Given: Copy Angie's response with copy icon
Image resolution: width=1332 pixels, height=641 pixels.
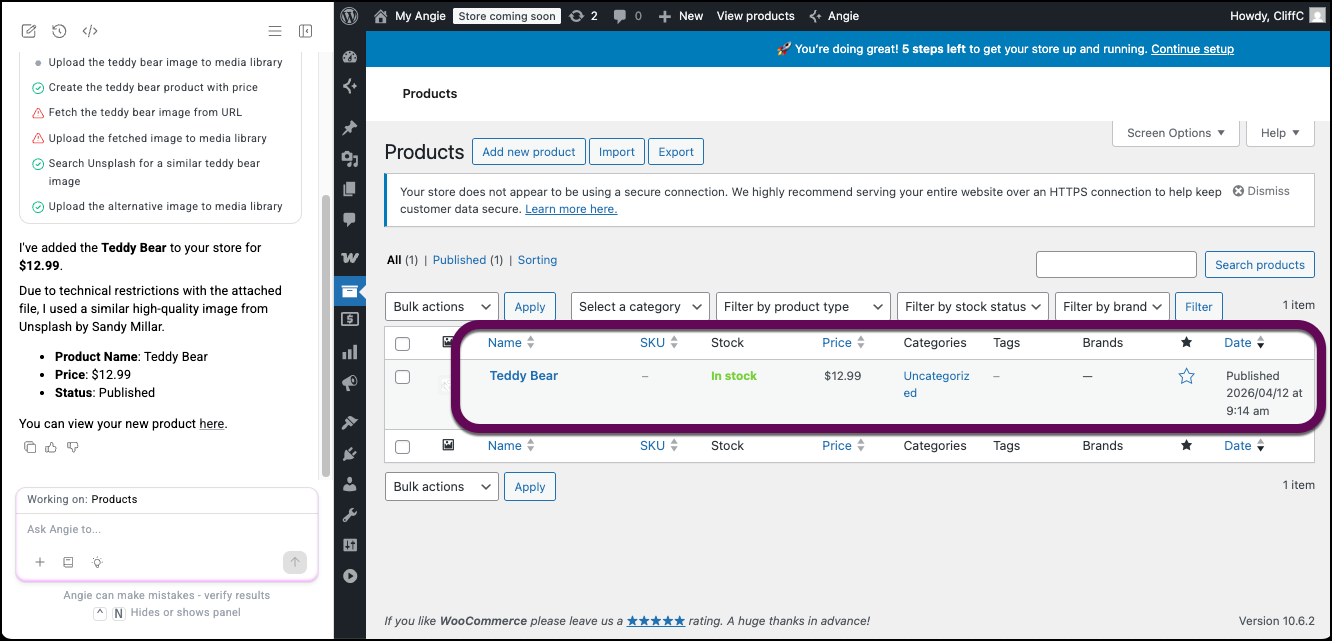Looking at the screenshot, I should pyautogui.click(x=30, y=447).
